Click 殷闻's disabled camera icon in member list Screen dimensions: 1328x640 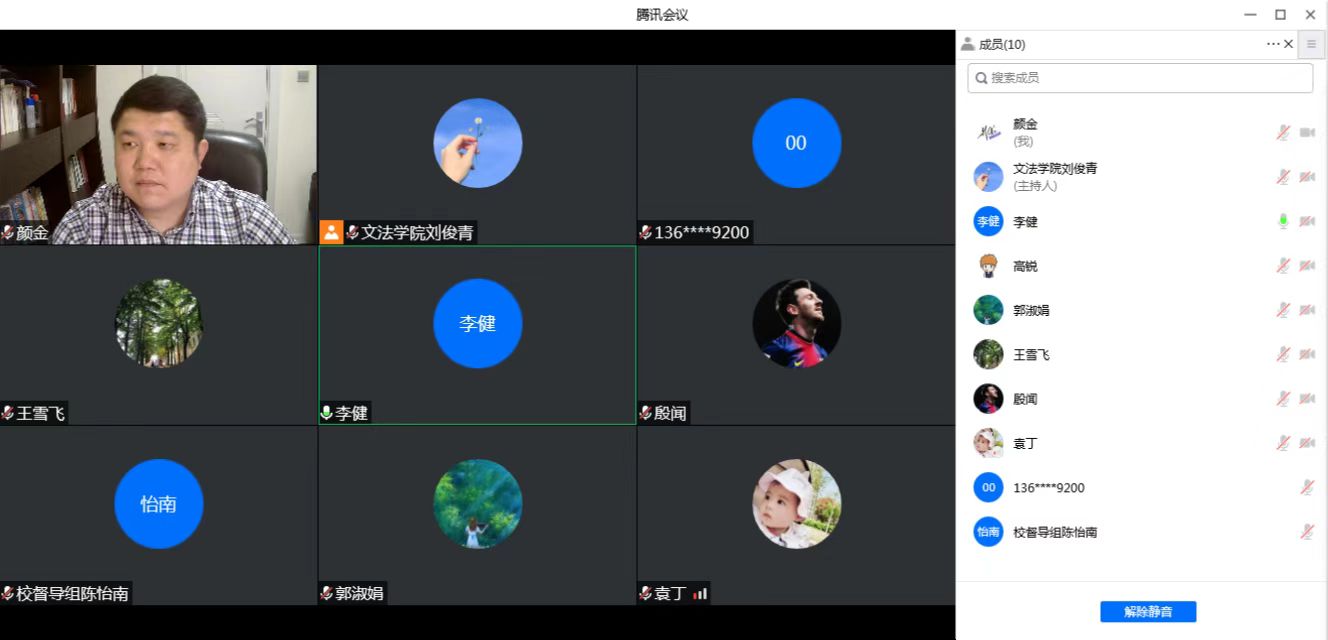tap(1307, 399)
